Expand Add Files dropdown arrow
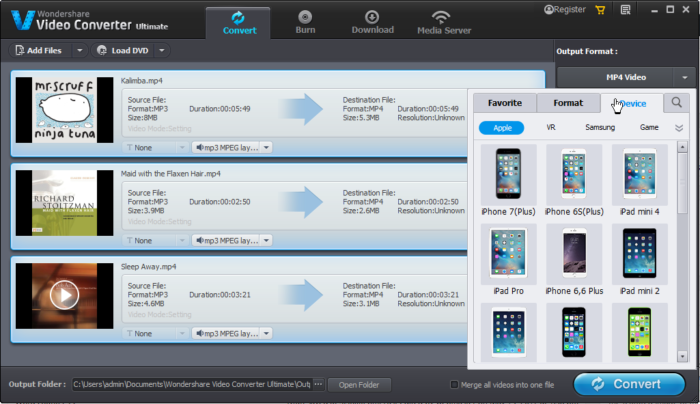The width and height of the screenshot is (700, 404). click(79, 50)
